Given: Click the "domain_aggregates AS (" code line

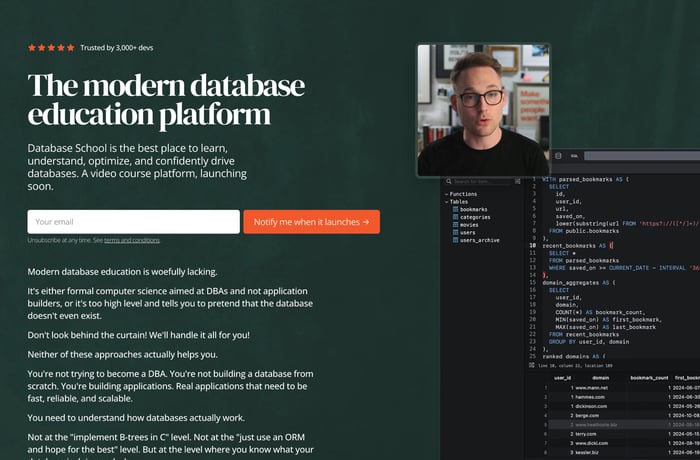Looking at the screenshot, I should click(579, 283).
